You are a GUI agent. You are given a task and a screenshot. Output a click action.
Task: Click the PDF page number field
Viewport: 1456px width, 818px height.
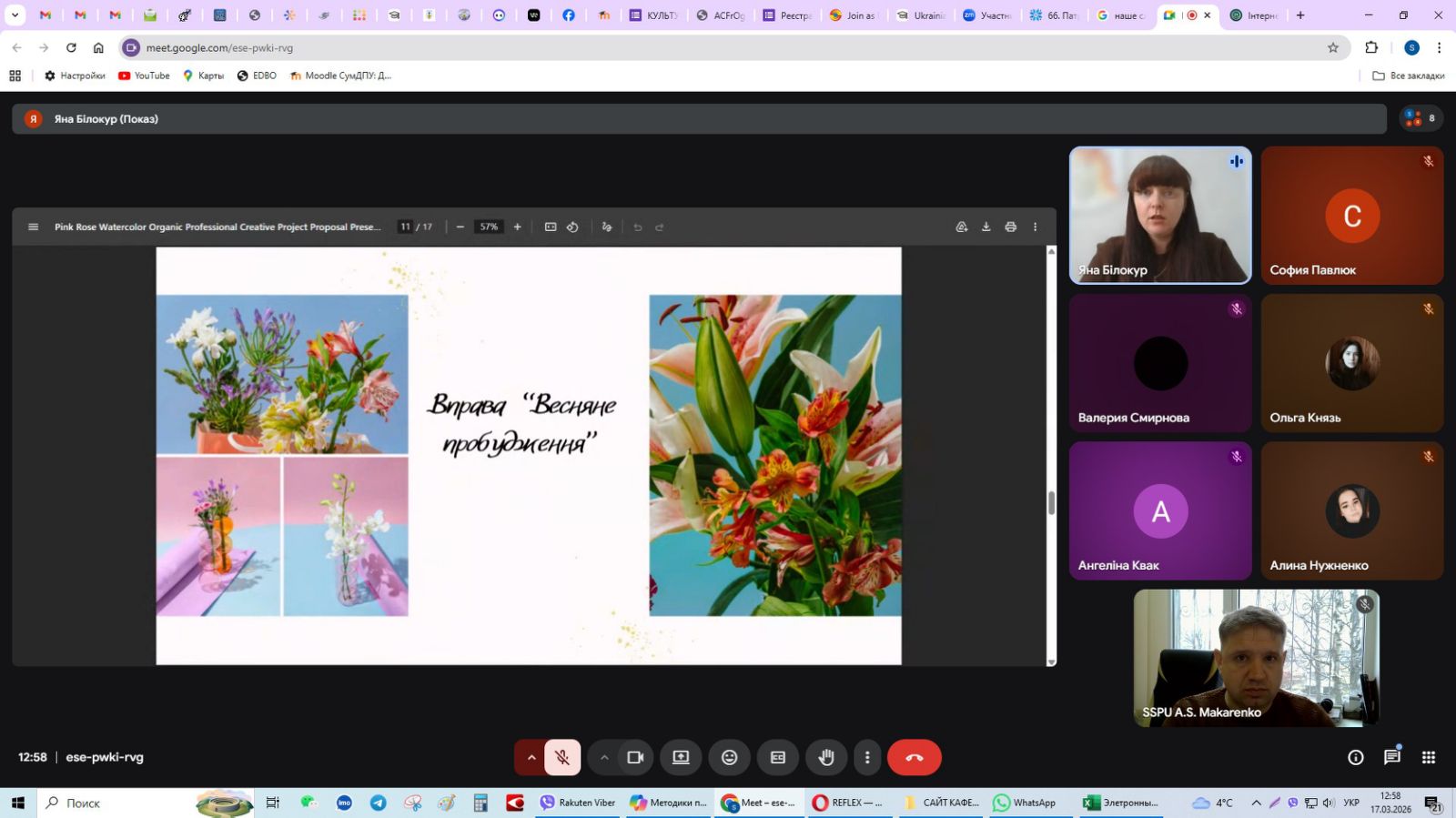click(405, 227)
